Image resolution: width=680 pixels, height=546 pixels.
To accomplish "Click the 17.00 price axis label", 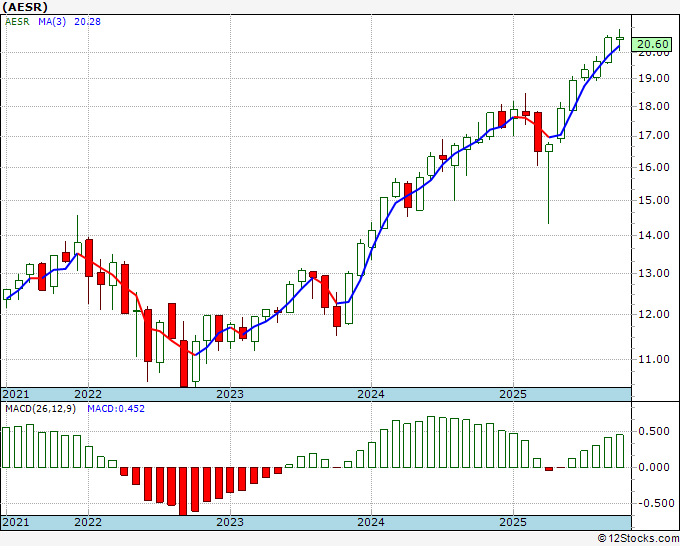I will coord(654,136).
